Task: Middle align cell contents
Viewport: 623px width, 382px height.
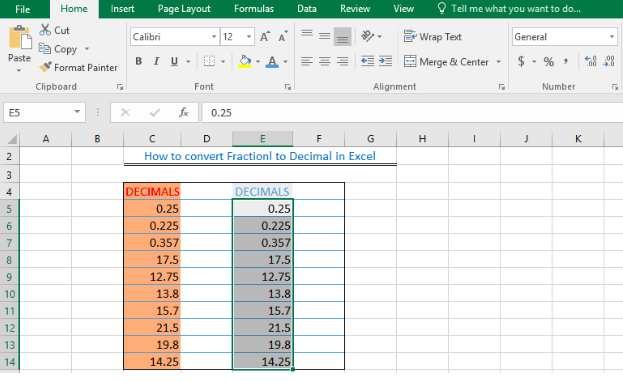Action: pyautogui.click(x=325, y=36)
